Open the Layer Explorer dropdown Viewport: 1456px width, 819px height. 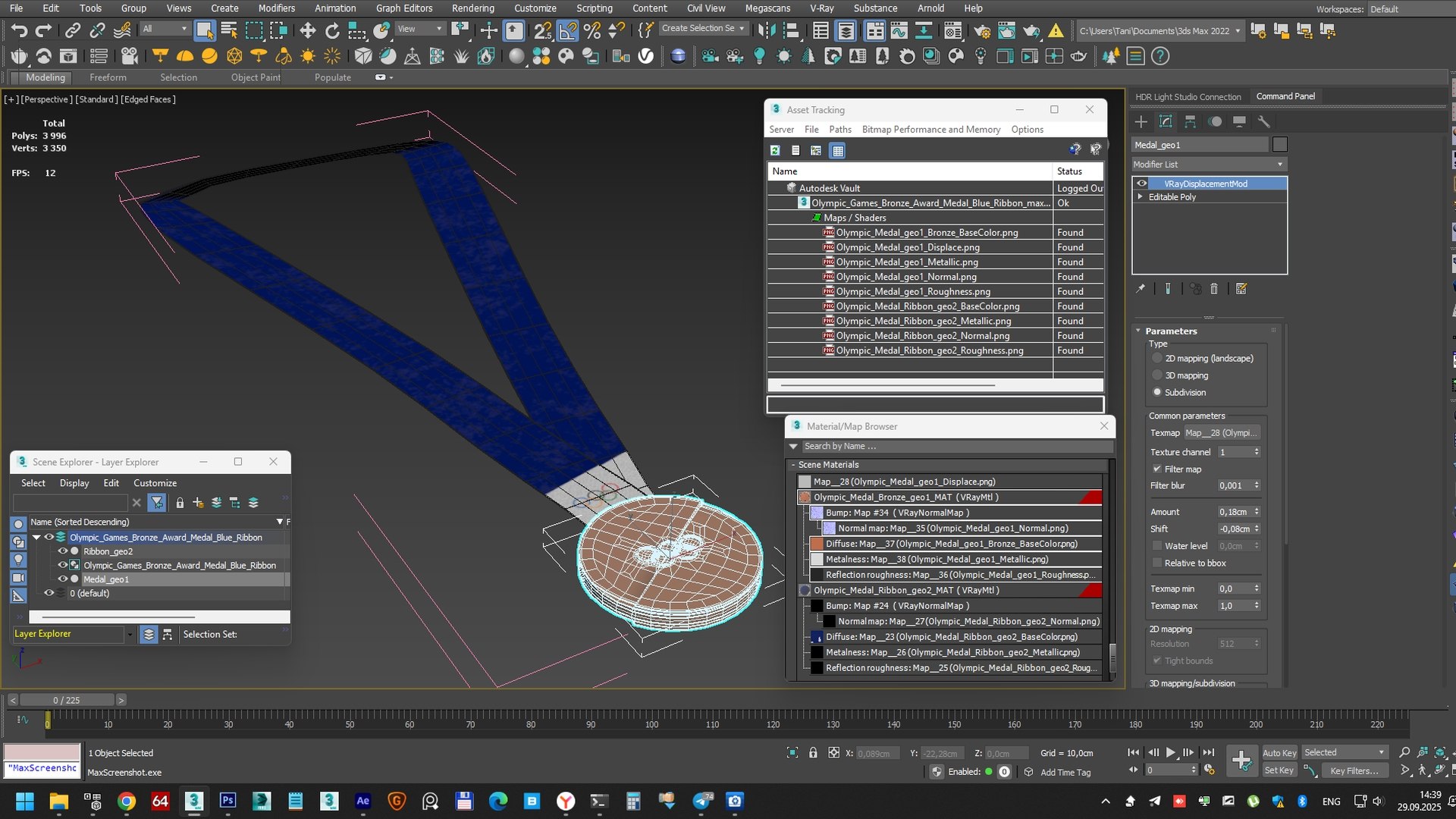tap(130, 634)
